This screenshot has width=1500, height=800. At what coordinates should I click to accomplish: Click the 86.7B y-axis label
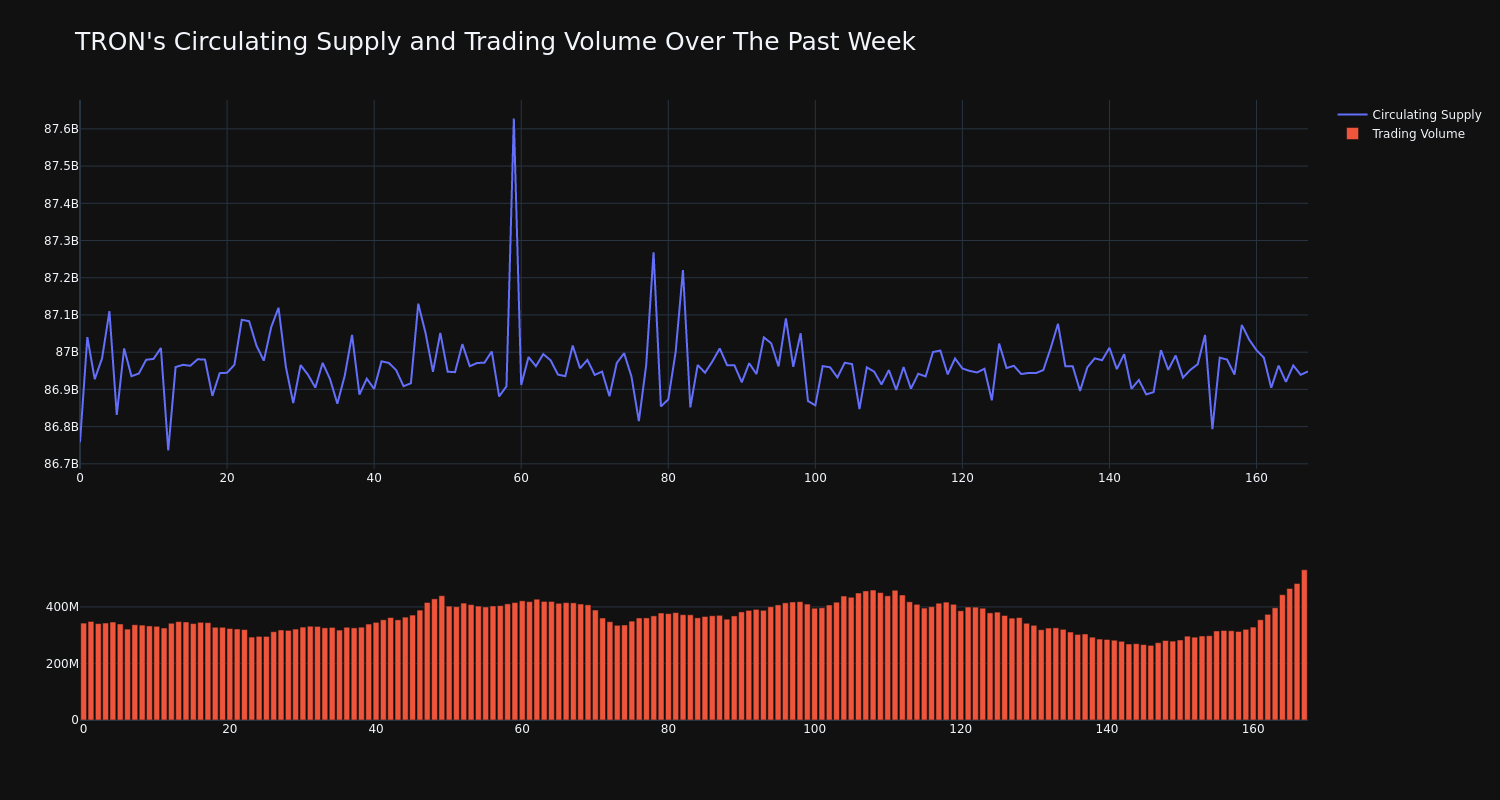point(61,464)
